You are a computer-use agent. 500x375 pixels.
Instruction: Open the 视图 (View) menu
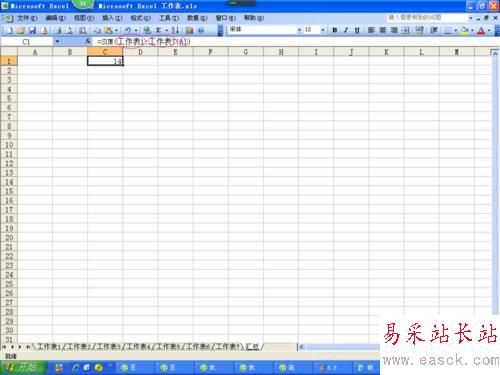tap(84, 18)
